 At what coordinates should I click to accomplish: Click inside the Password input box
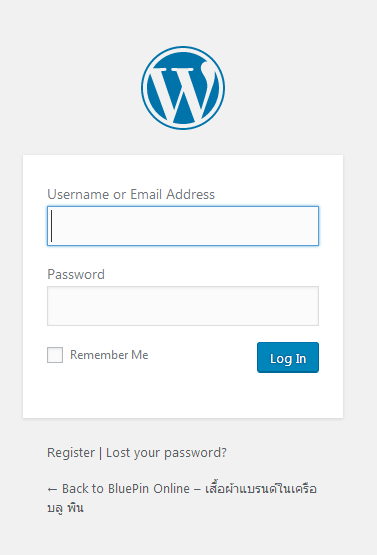tap(183, 306)
